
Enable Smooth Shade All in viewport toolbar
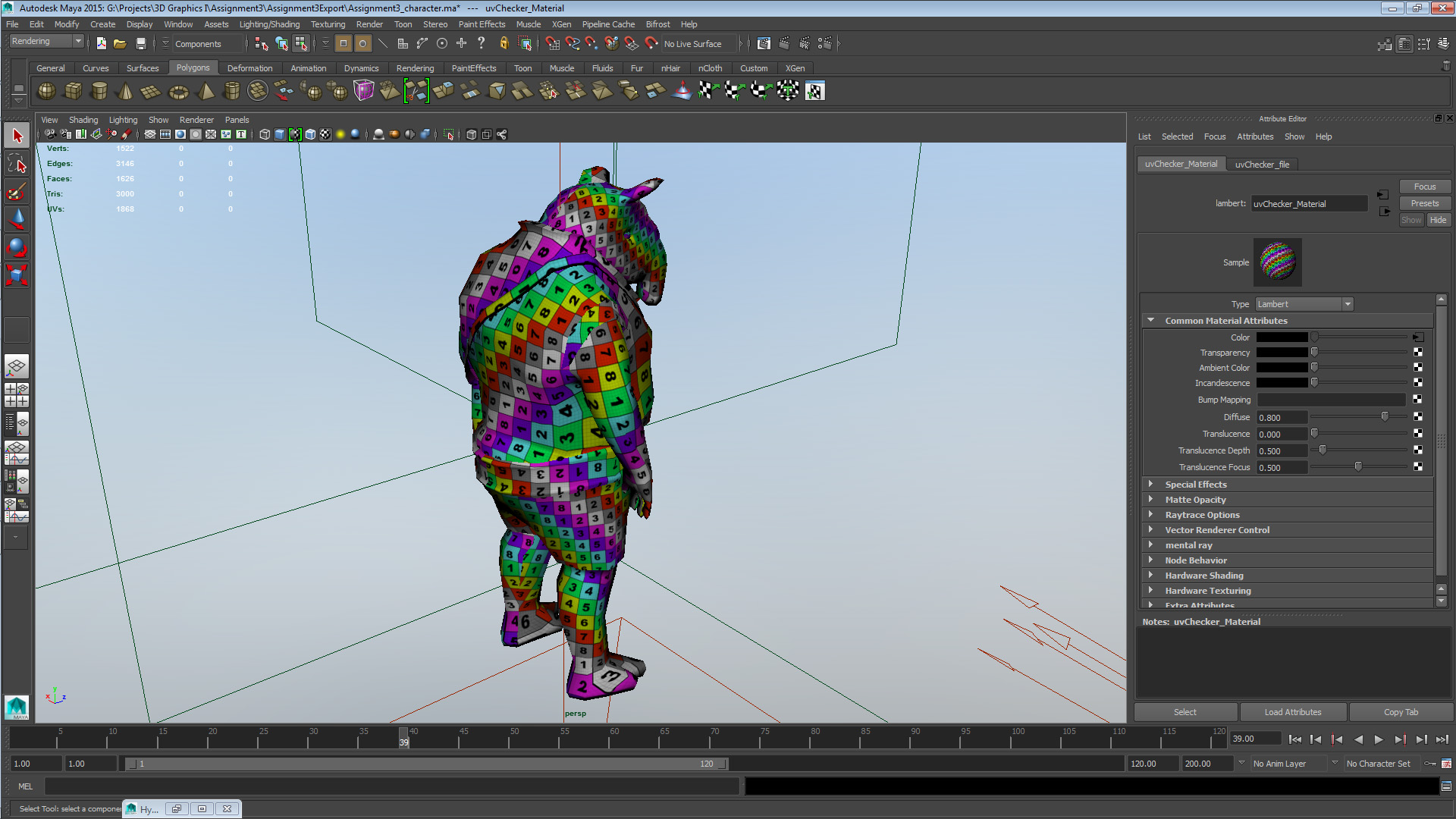coord(279,134)
